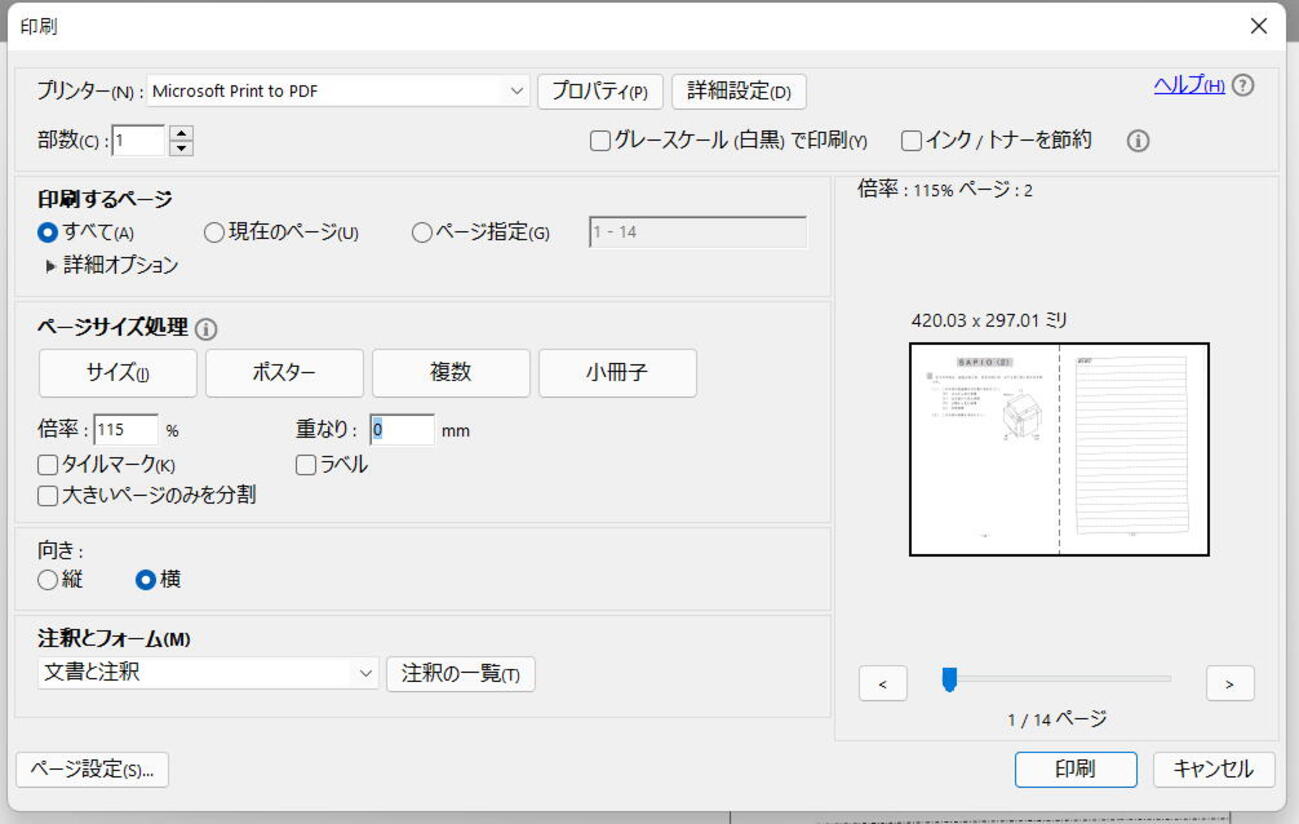Image resolution: width=1299 pixels, height=824 pixels.
Task: Open the プリンター dropdown list
Action: [x=516, y=91]
